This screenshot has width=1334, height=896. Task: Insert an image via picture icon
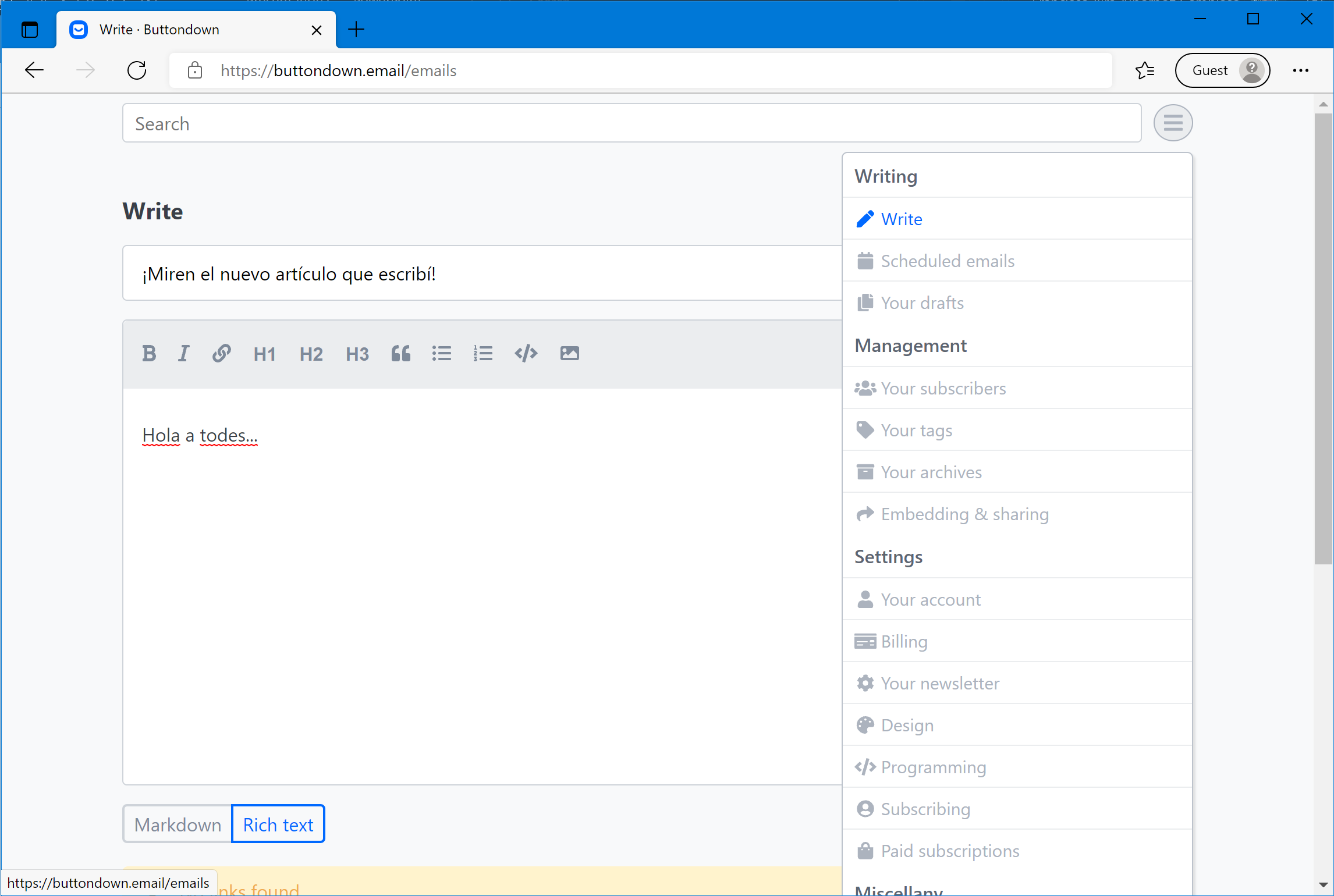tap(569, 353)
